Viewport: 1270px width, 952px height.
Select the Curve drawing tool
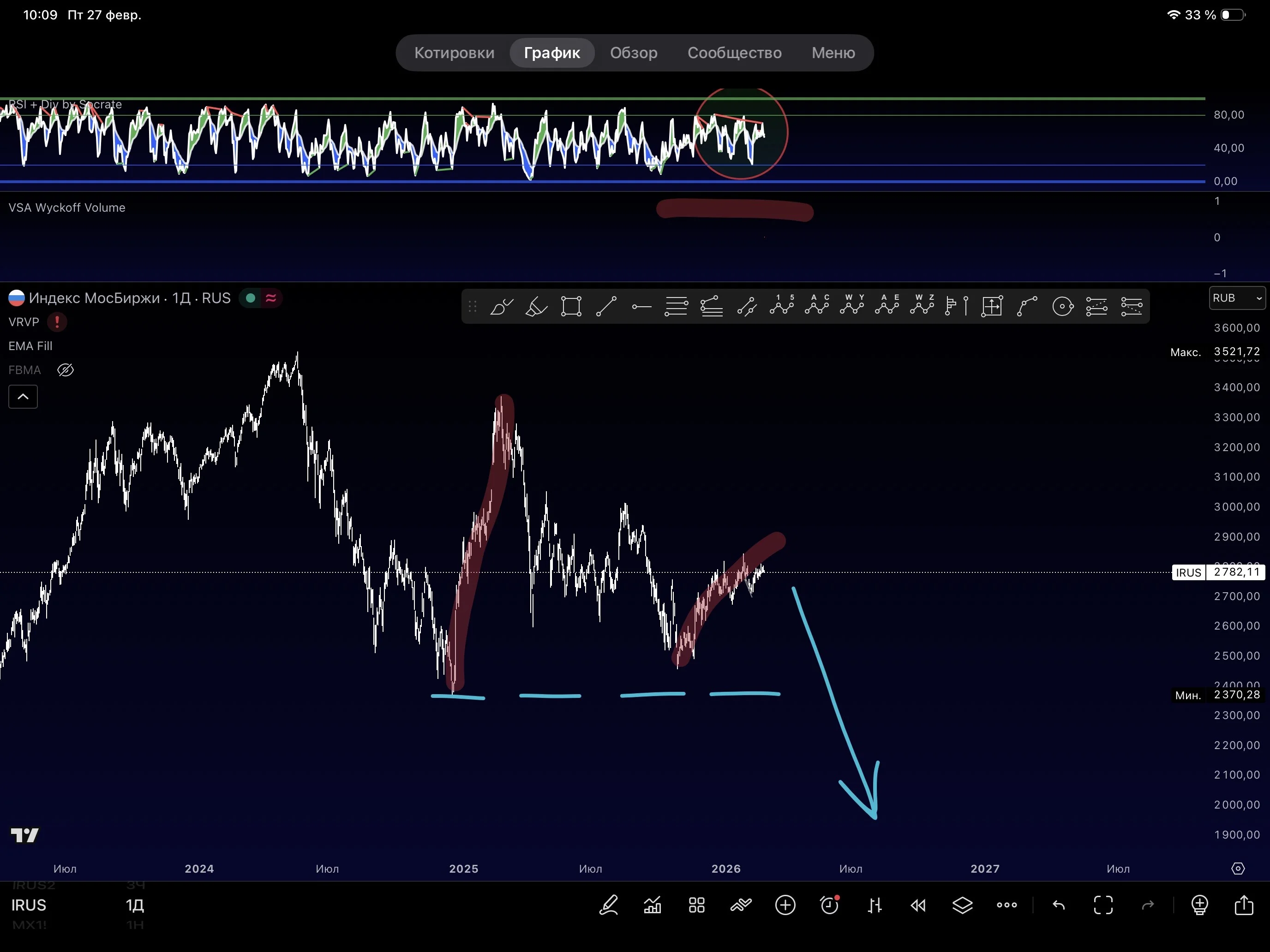tap(1027, 306)
